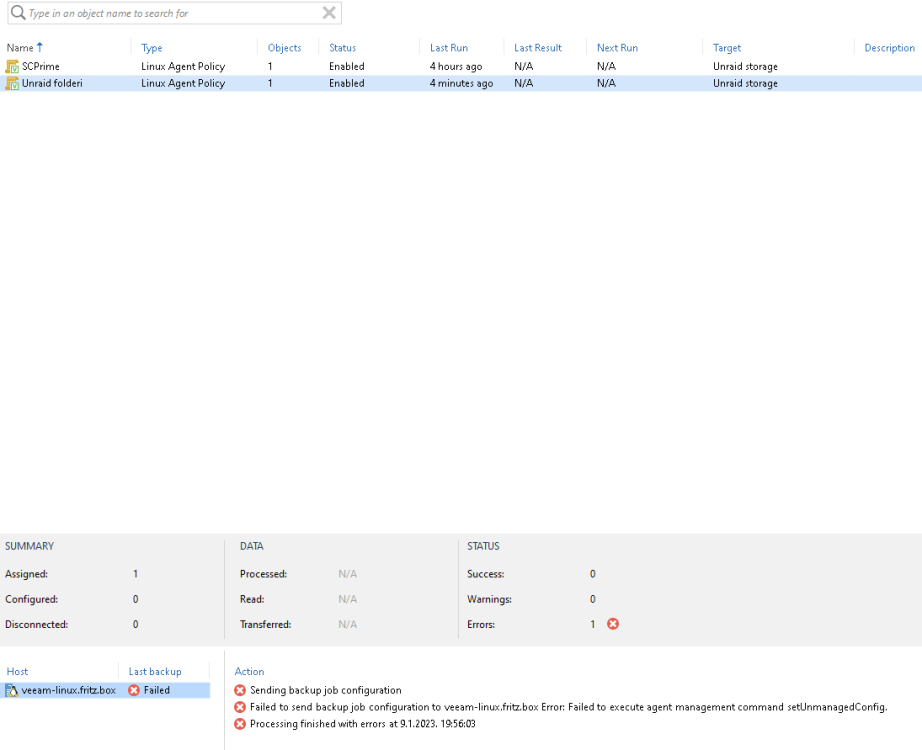Sort by Next Run column header
Image resolution: width=922 pixels, height=750 pixels.
click(617, 48)
